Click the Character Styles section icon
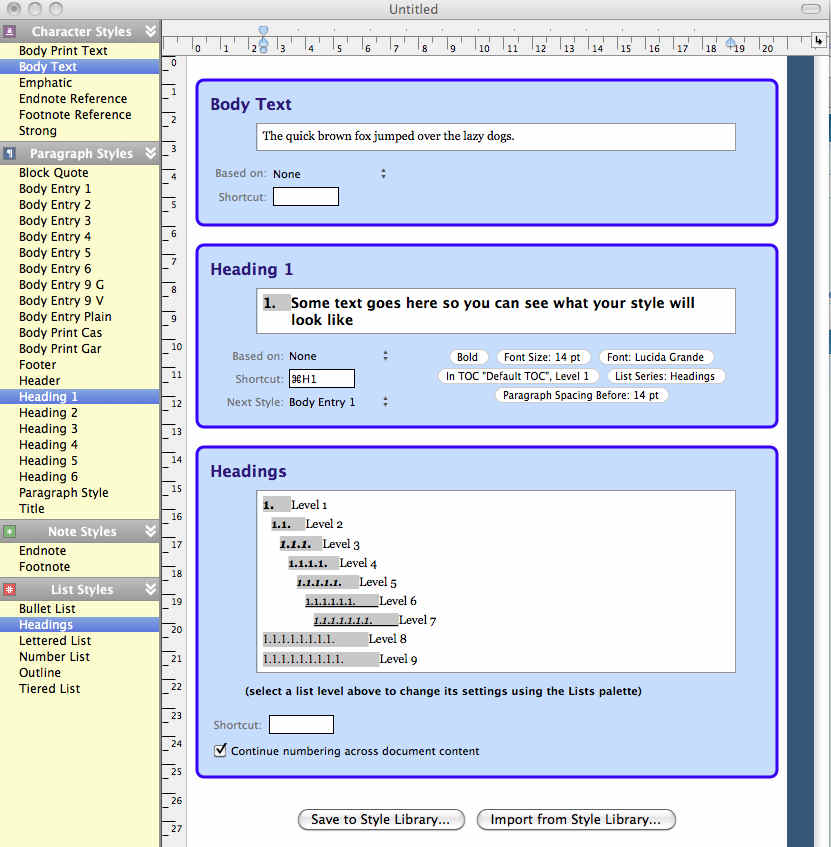This screenshot has height=847, width=831. pyautogui.click(x=10, y=31)
